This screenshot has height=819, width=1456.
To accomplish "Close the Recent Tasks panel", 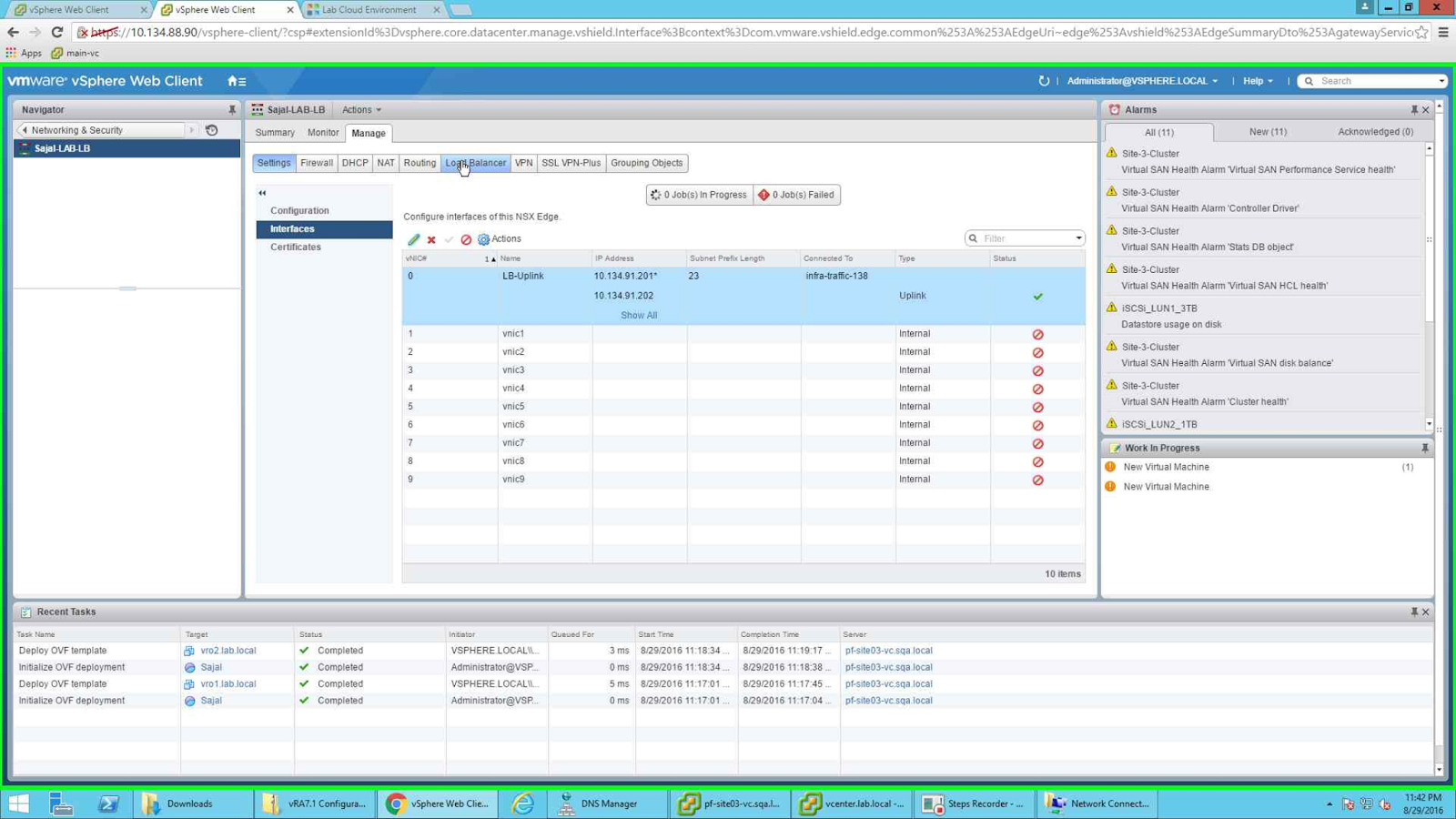I will tap(1426, 612).
